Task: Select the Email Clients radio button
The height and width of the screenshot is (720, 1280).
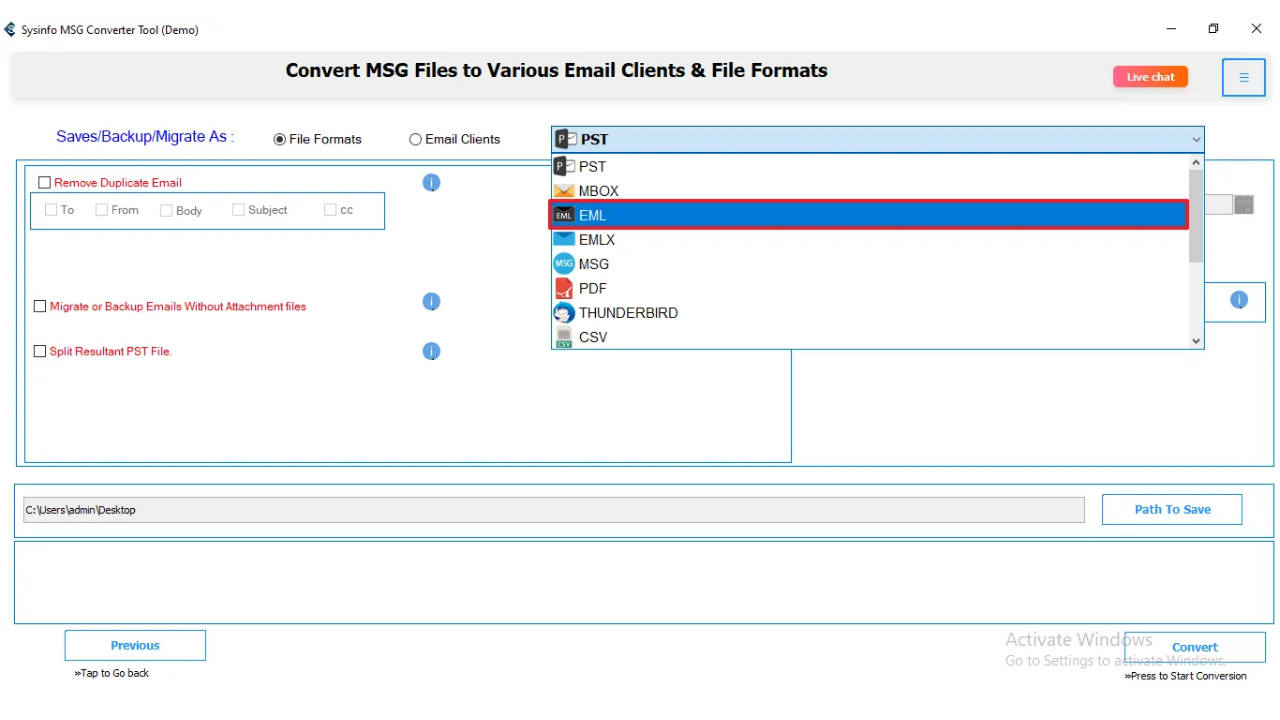Action: pyautogui.click(x=415, y=140)
